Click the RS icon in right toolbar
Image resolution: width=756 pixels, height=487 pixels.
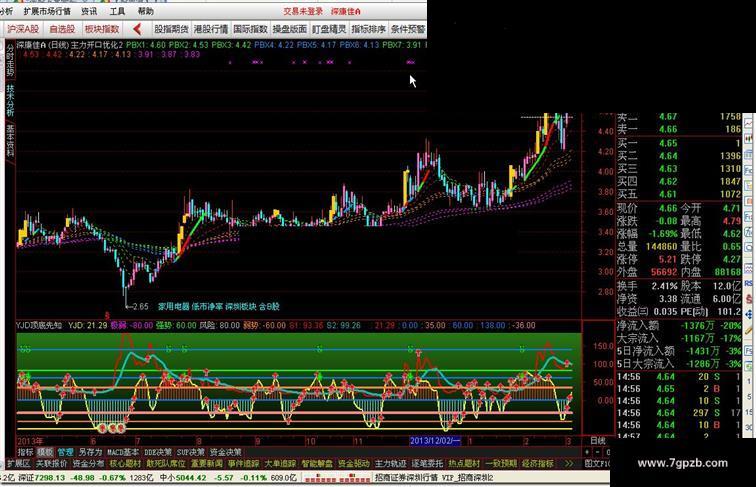tap(749, 283)
